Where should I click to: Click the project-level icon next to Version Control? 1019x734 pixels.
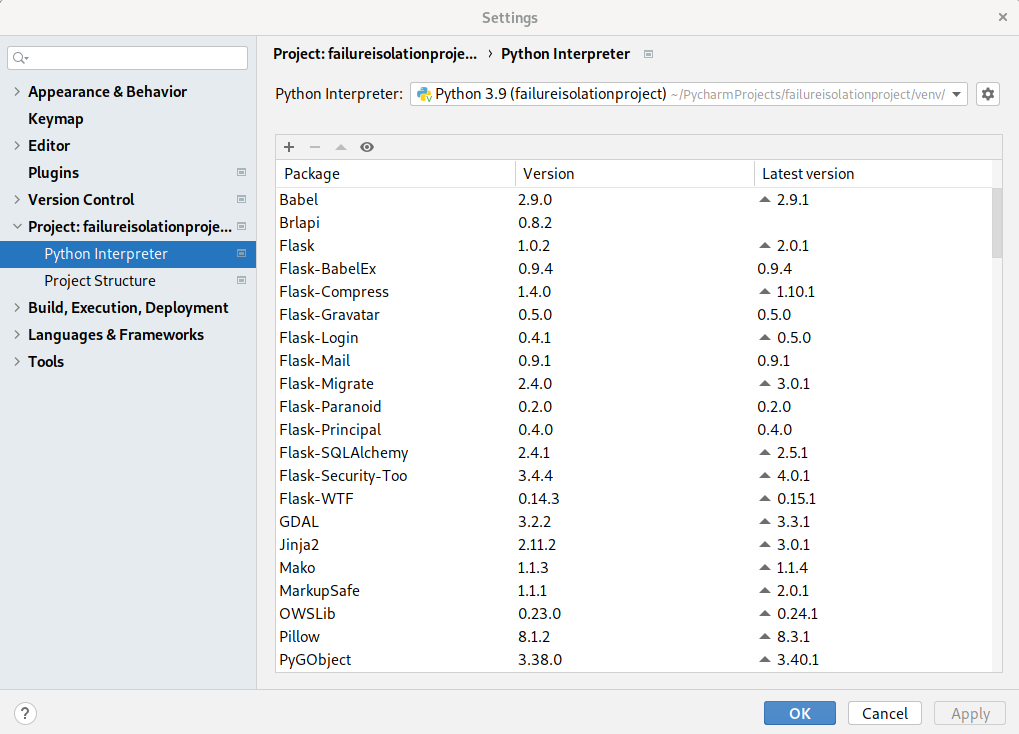(242, 200)
